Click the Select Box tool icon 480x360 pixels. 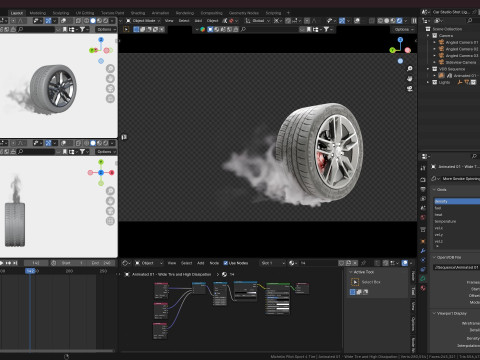(x=355, y=282)
